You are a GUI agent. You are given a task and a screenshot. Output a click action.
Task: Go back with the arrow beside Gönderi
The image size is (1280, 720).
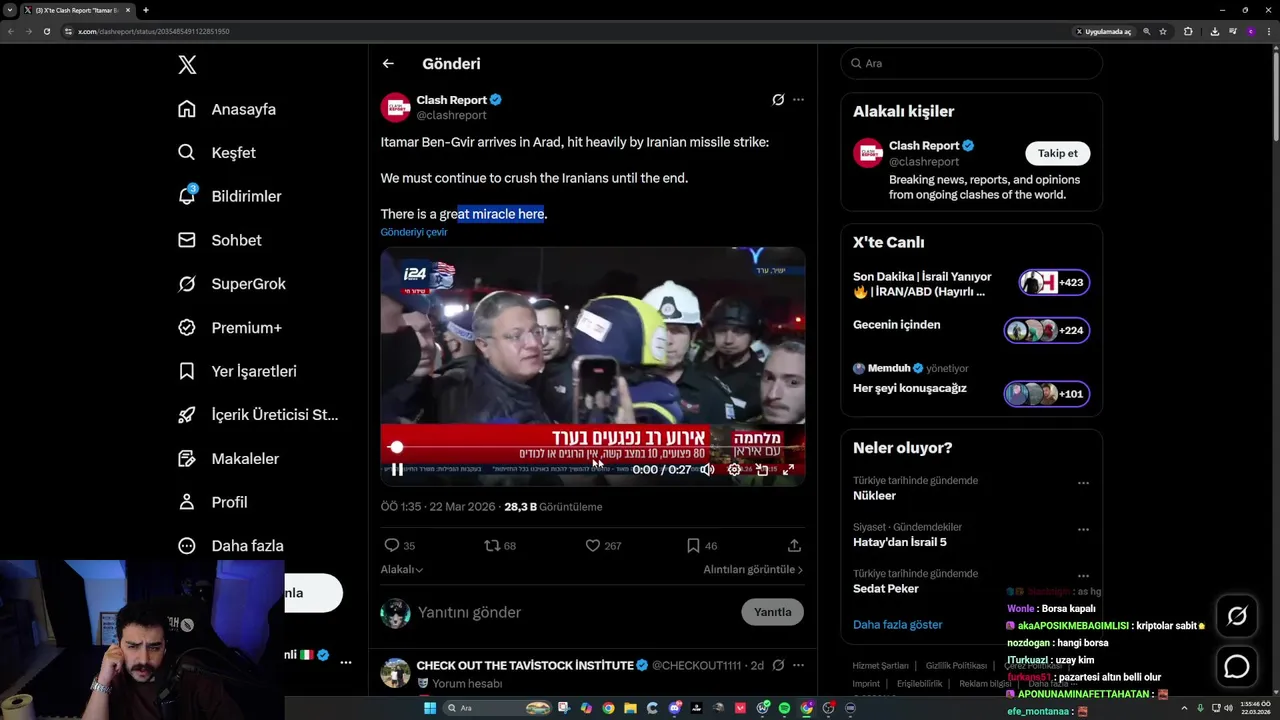[388, 64]
